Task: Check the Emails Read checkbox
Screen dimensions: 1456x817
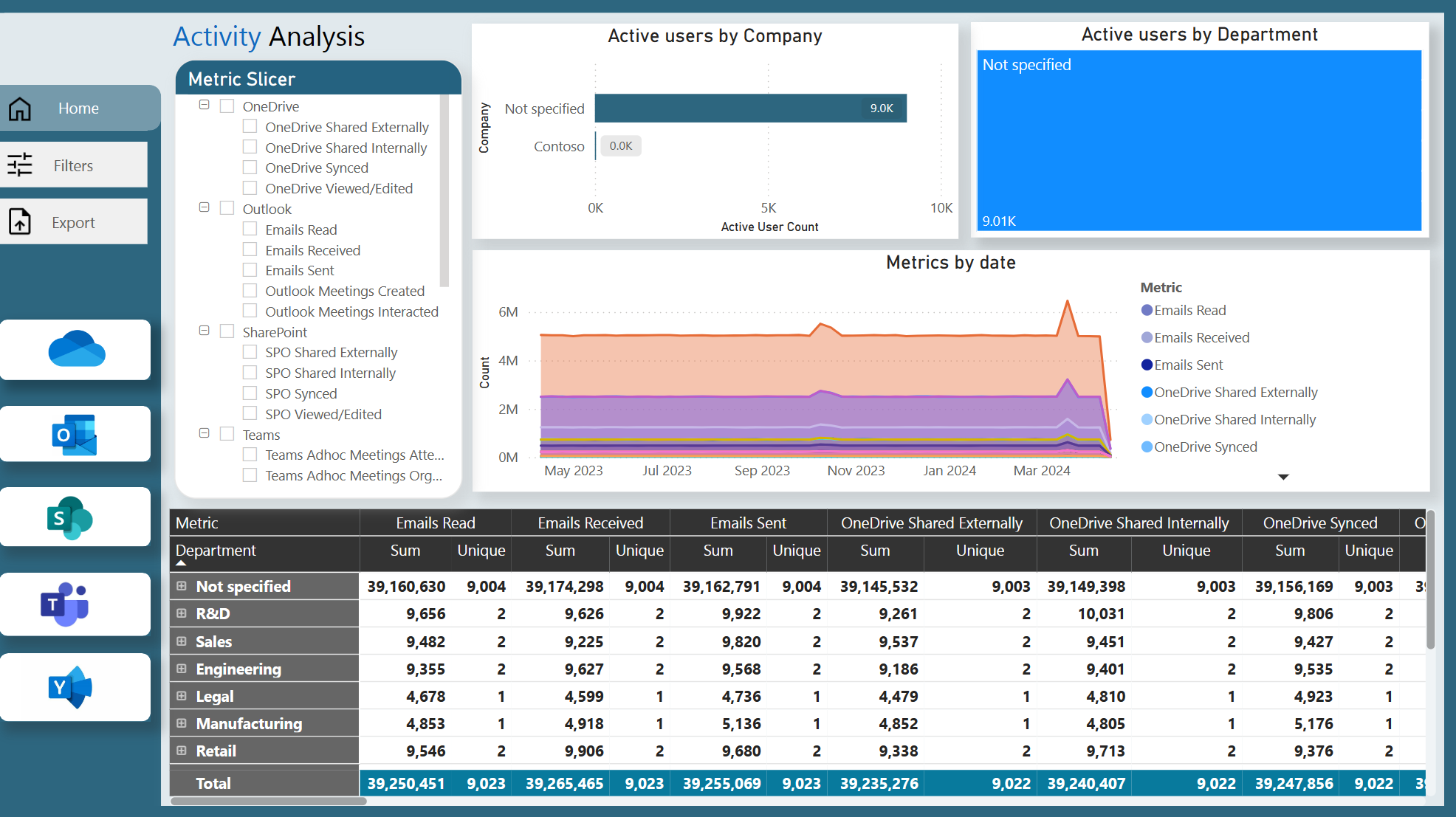Action: [x=250, y=229]
